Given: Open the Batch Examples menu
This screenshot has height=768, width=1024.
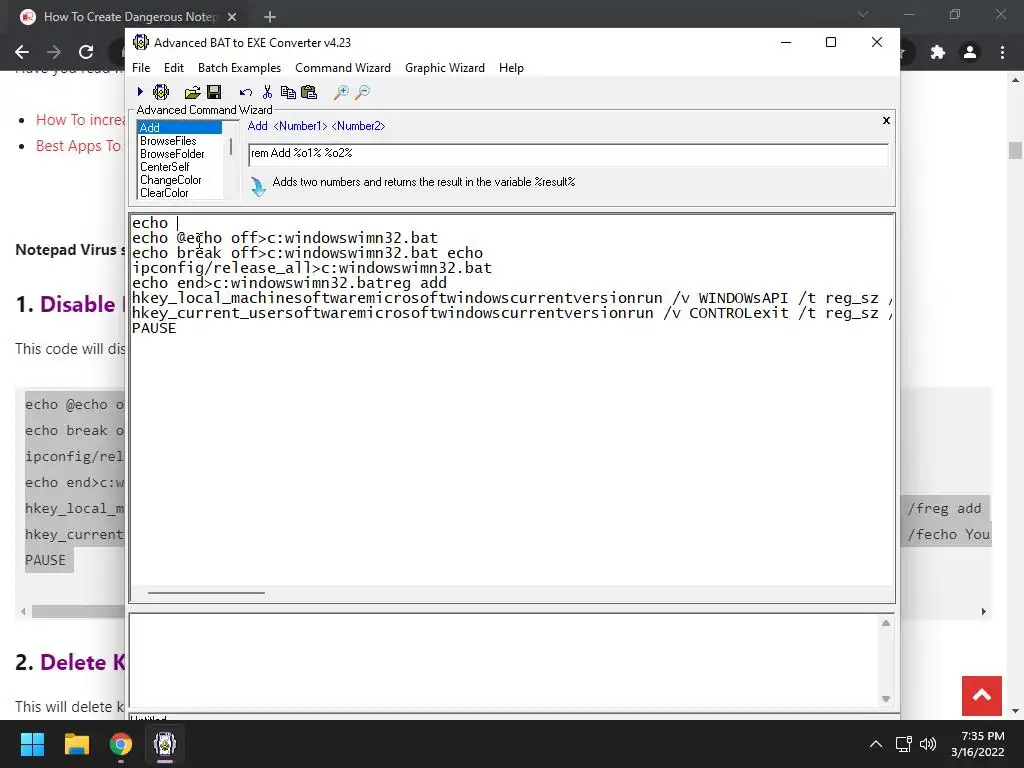Looking at the screenshot, I should [x=239, y=68].
